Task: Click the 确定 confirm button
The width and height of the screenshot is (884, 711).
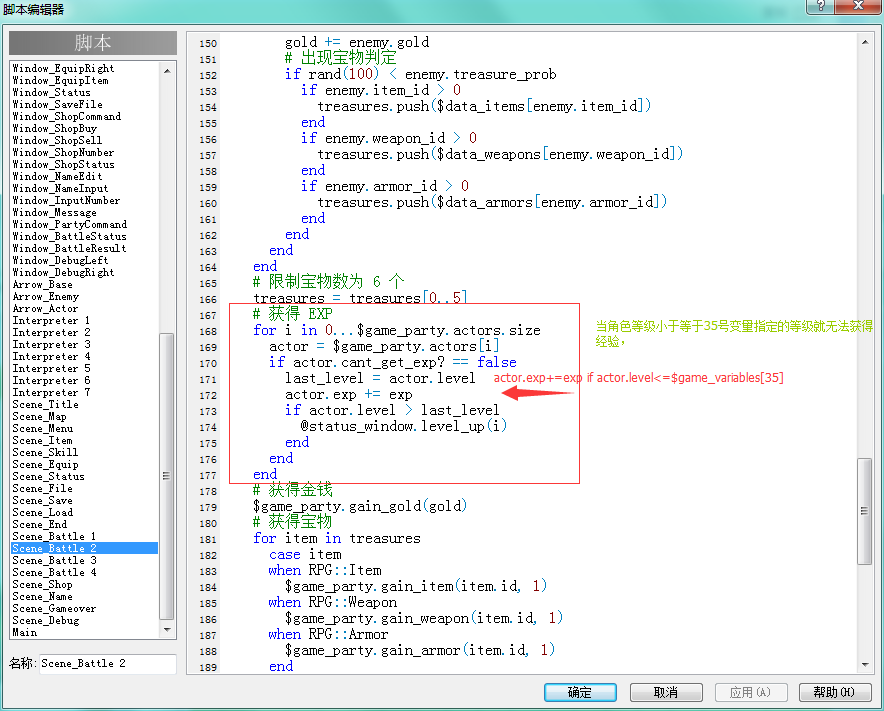Action: click(x=580, y=692)
